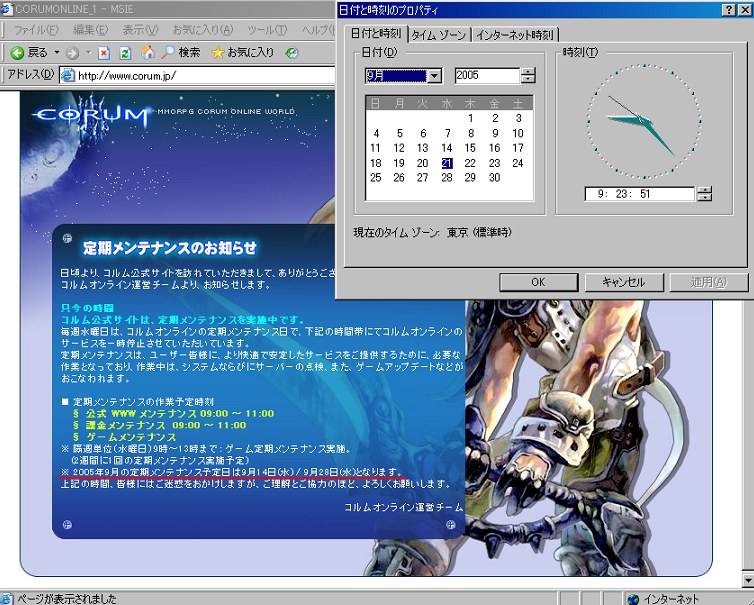Stop page loading with the red X icon

pyautogui.click(x=103, y=53)
